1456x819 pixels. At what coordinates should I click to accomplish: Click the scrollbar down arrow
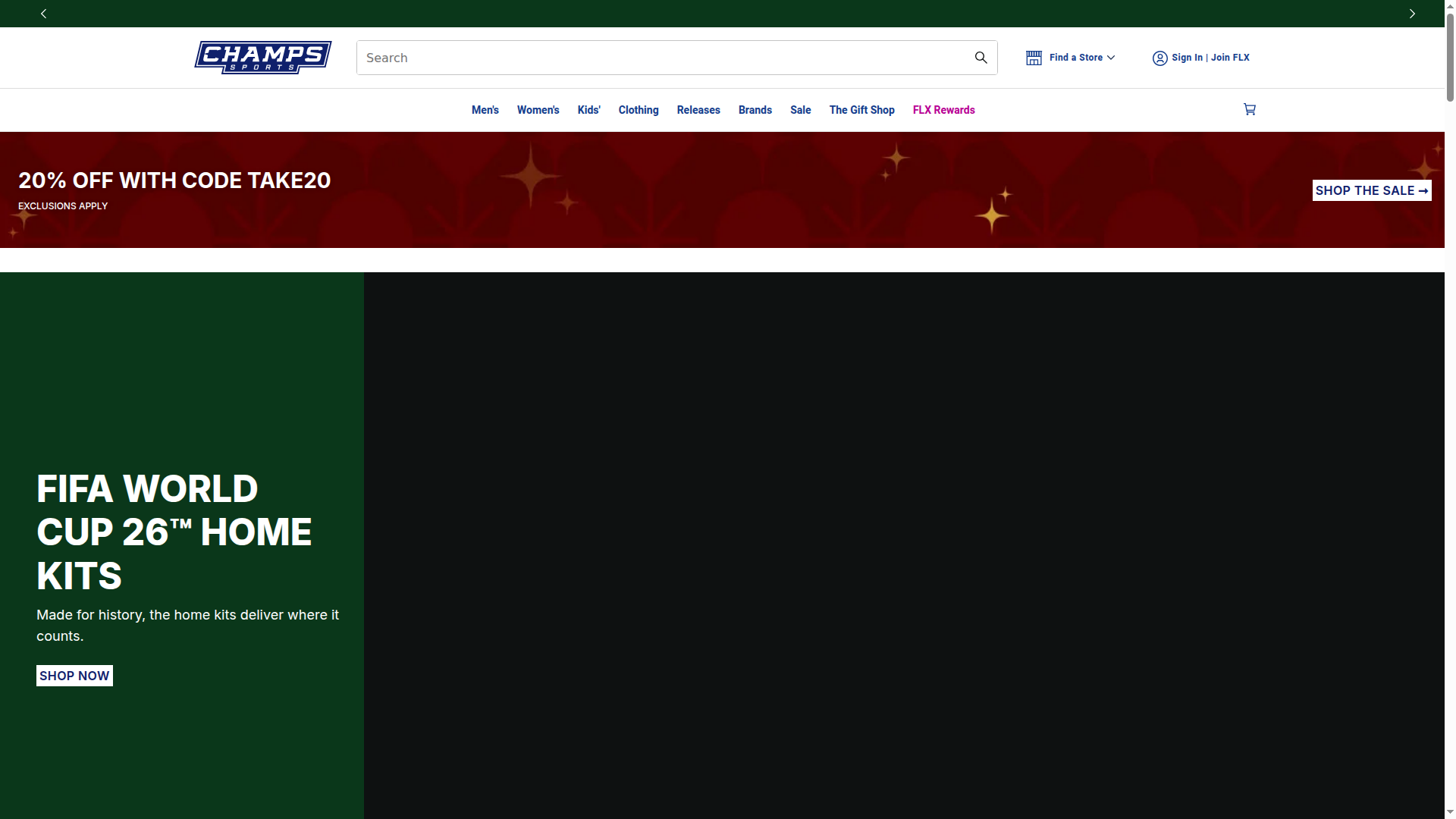1449,812
